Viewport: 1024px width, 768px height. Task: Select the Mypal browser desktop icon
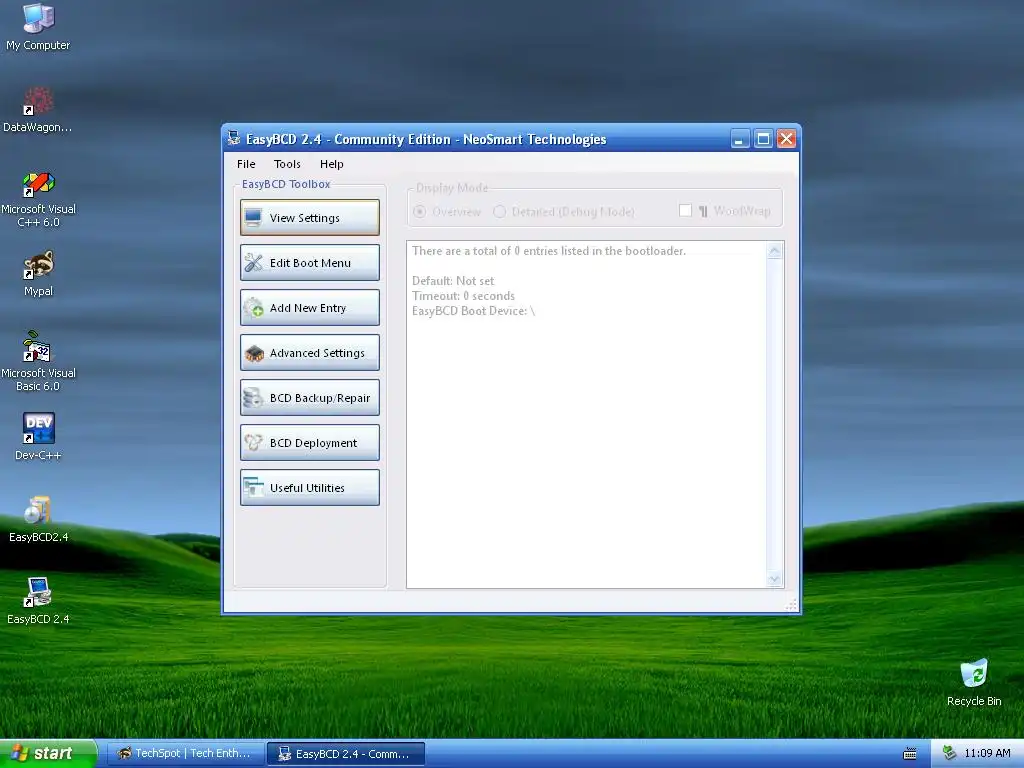(38, 274)
